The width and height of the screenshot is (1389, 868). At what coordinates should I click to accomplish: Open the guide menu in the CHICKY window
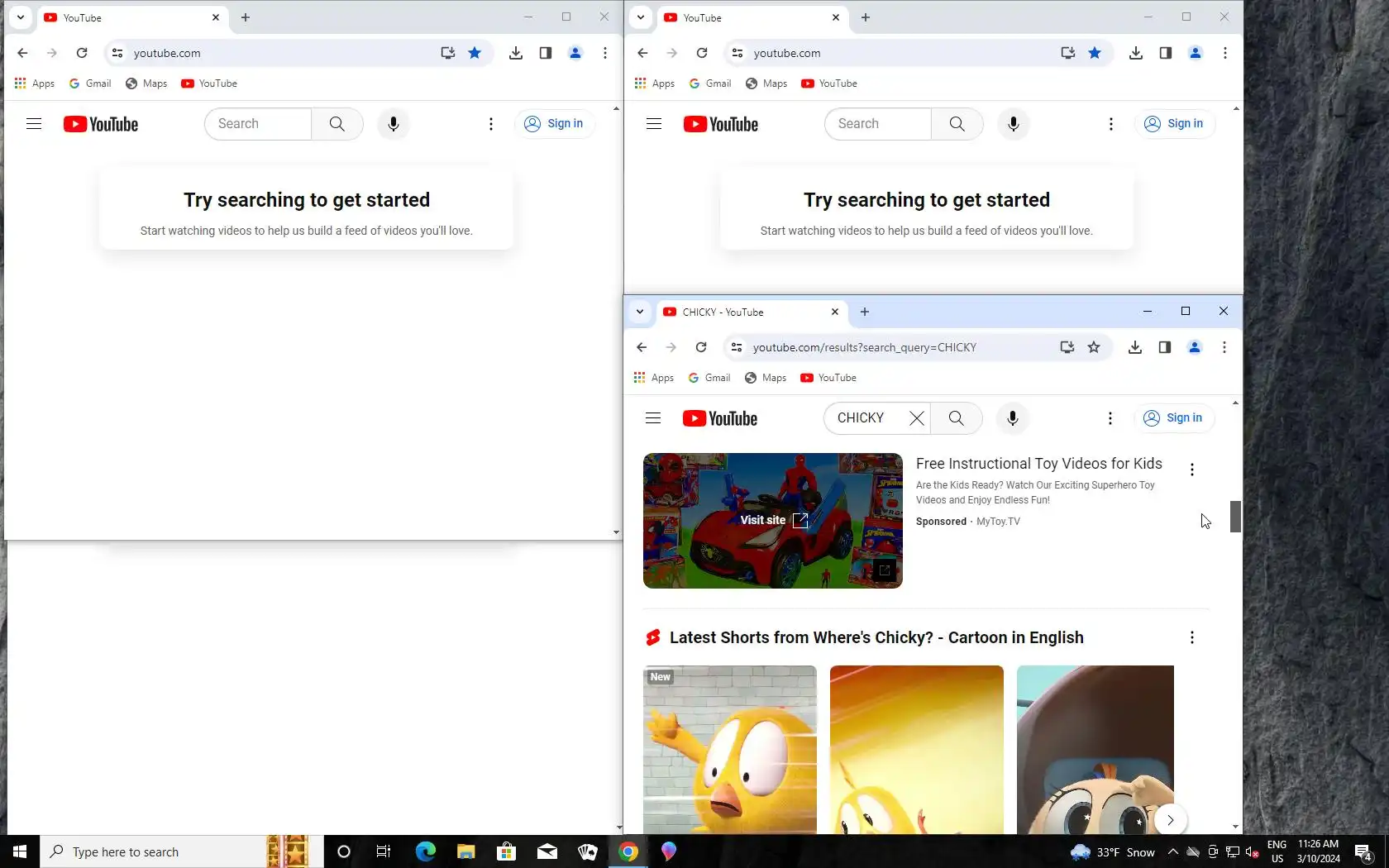[x=653, y=418]
